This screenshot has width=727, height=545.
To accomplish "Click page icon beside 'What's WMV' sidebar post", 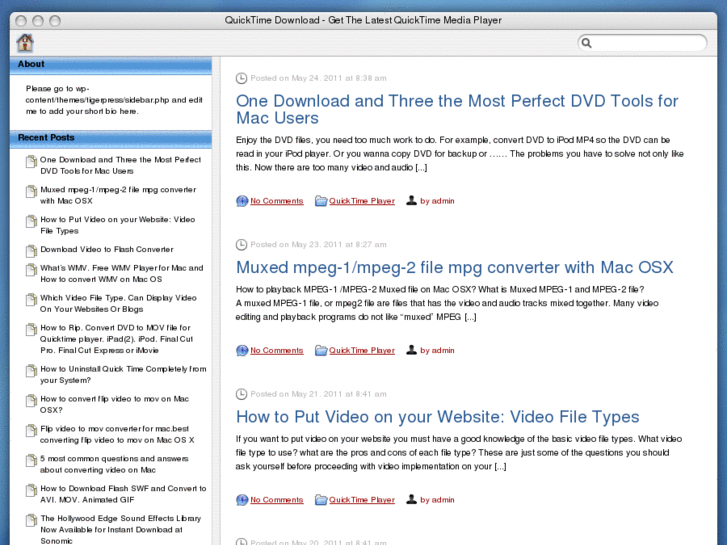I will 31,269.
